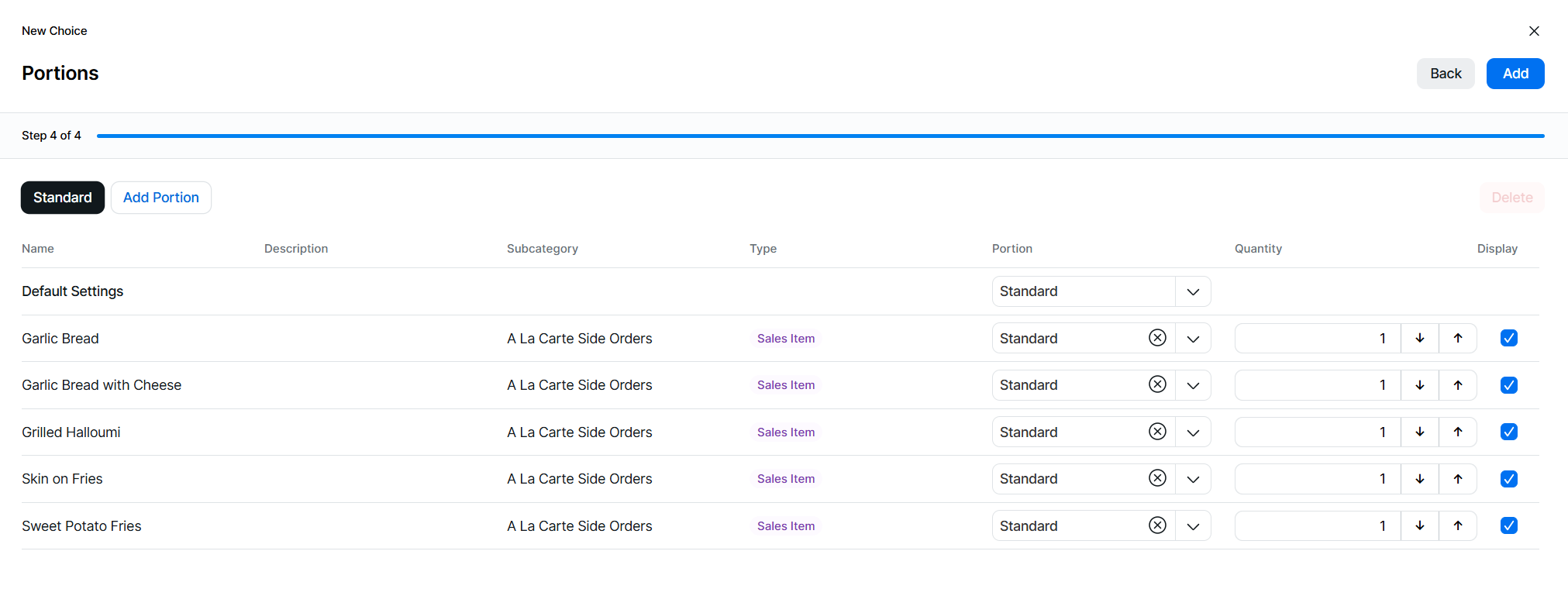Clear the Garlic Bread portion selection
1568x589 pixels.
coord(1157,338)
